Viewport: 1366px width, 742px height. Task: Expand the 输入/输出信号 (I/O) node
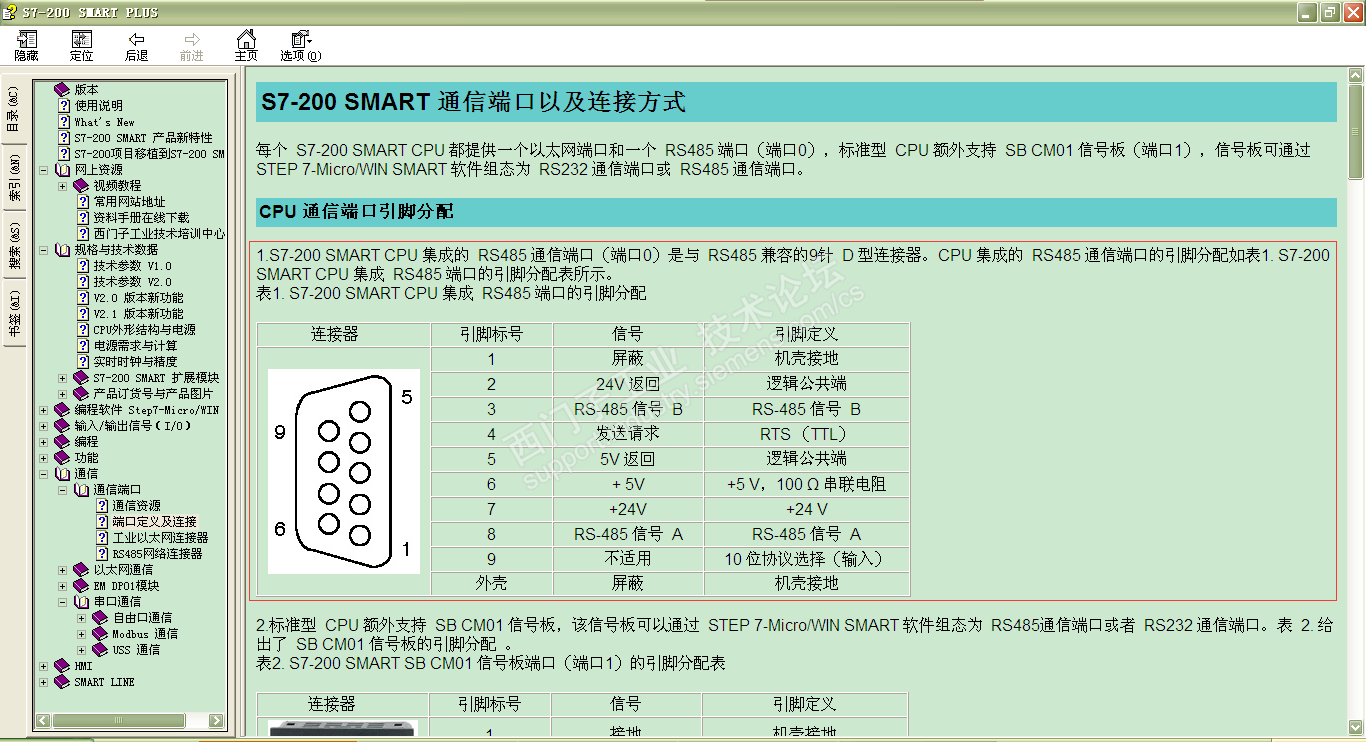[x=43, y=426]
